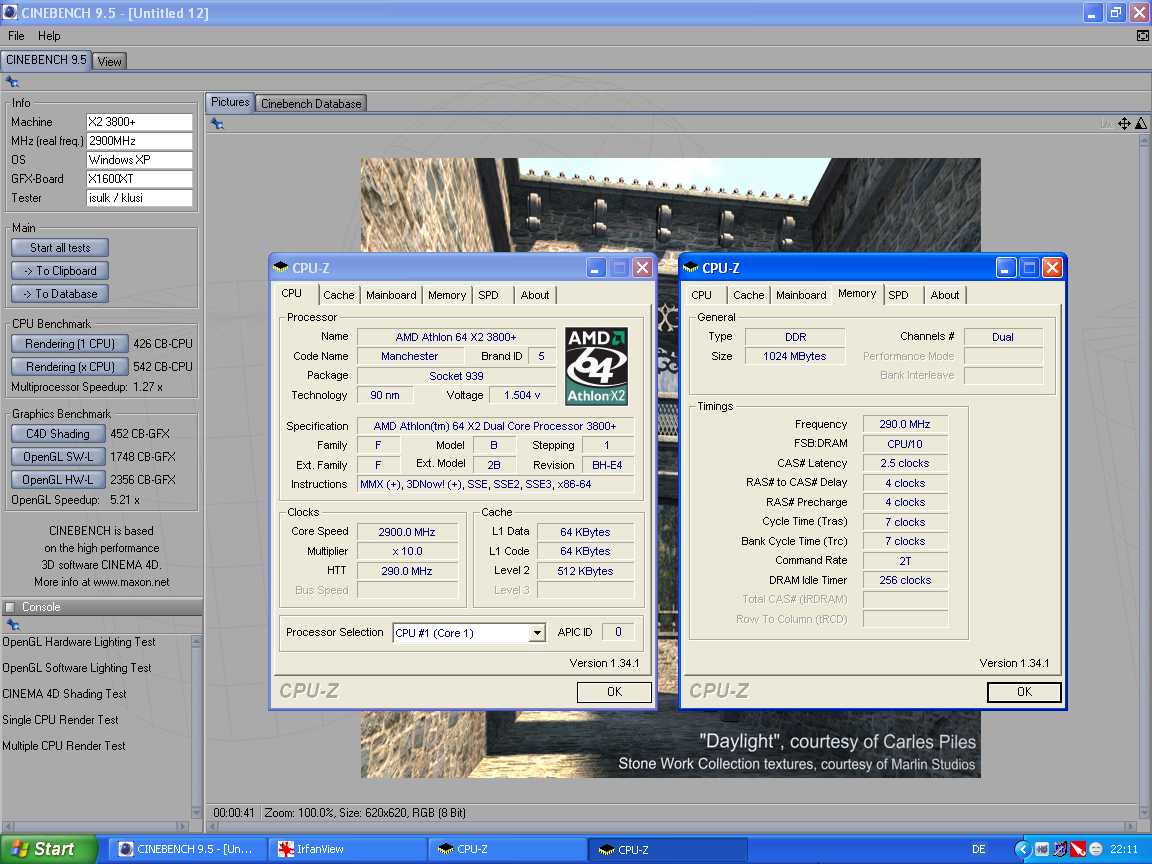Edit the OS field
This screenshot has height=864, width=1152.
[x=140, y=160]
